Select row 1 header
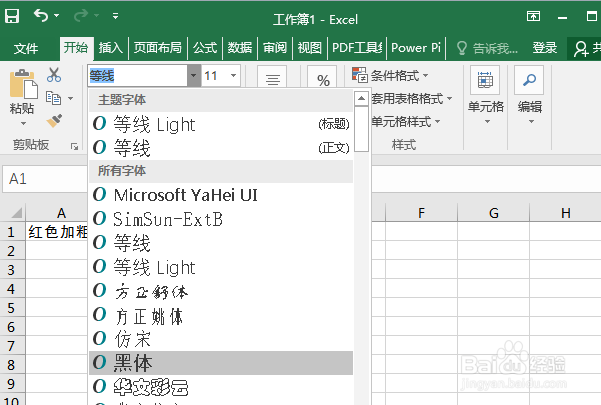The width and height of the screenshot is (601, 405). 12,232
